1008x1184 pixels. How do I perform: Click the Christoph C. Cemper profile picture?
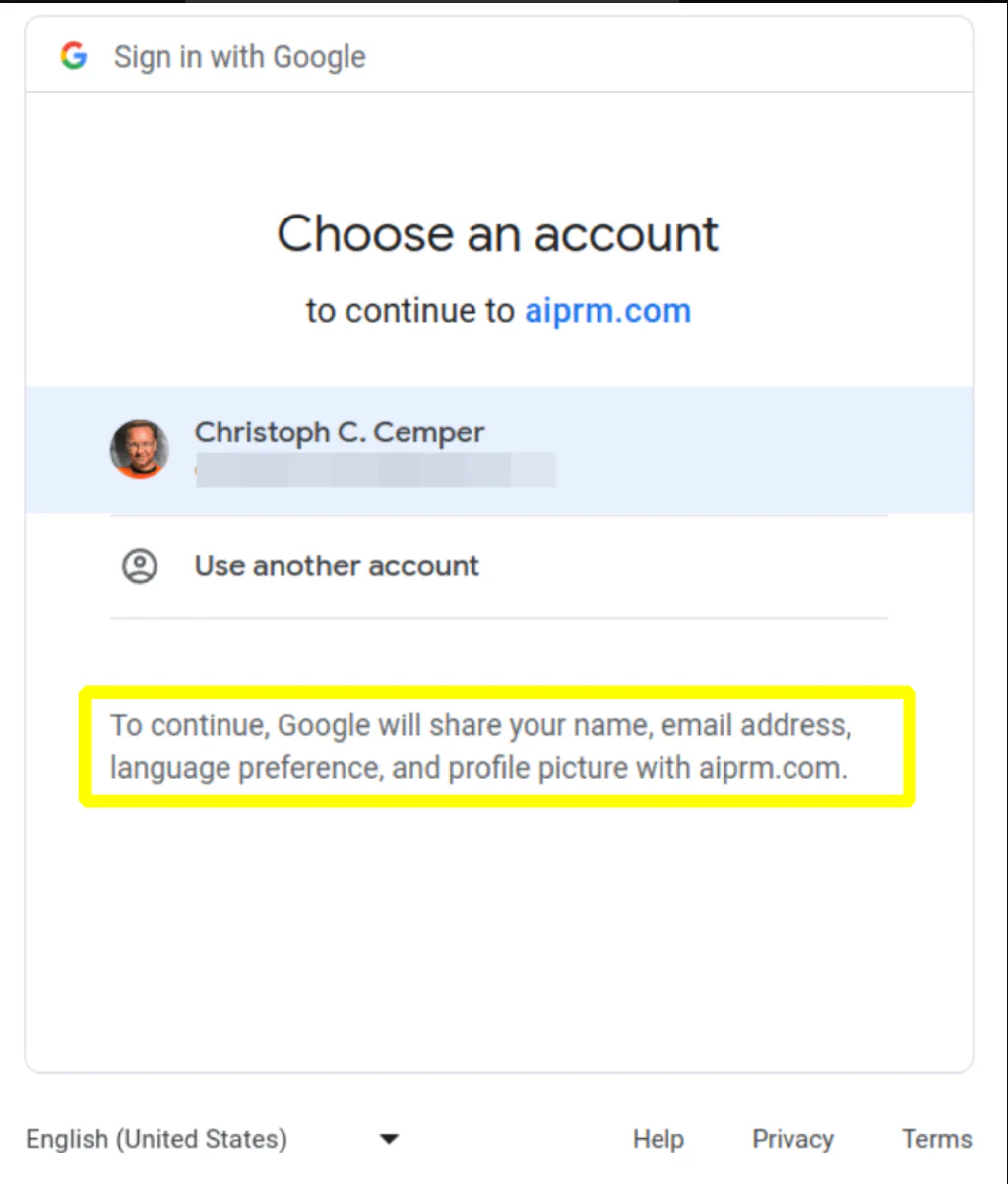[x=139, y=450]
